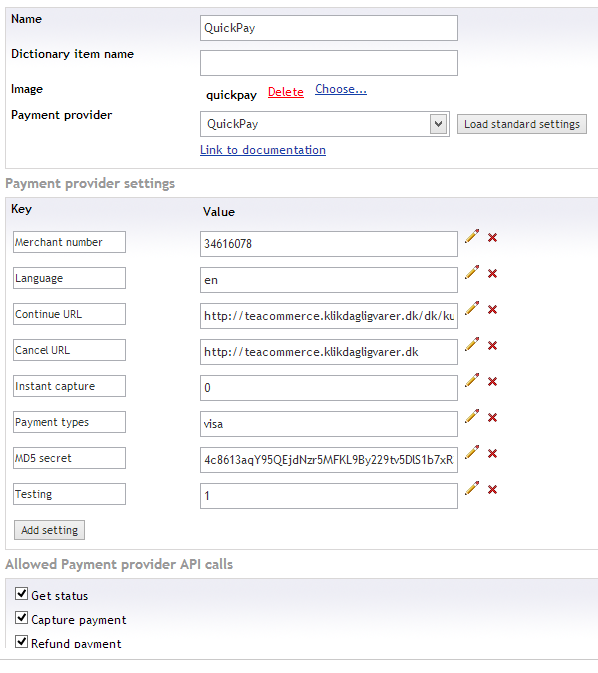Remove the MD5 secret setting row
Viewport: 598px width, 673px height.
492,454
